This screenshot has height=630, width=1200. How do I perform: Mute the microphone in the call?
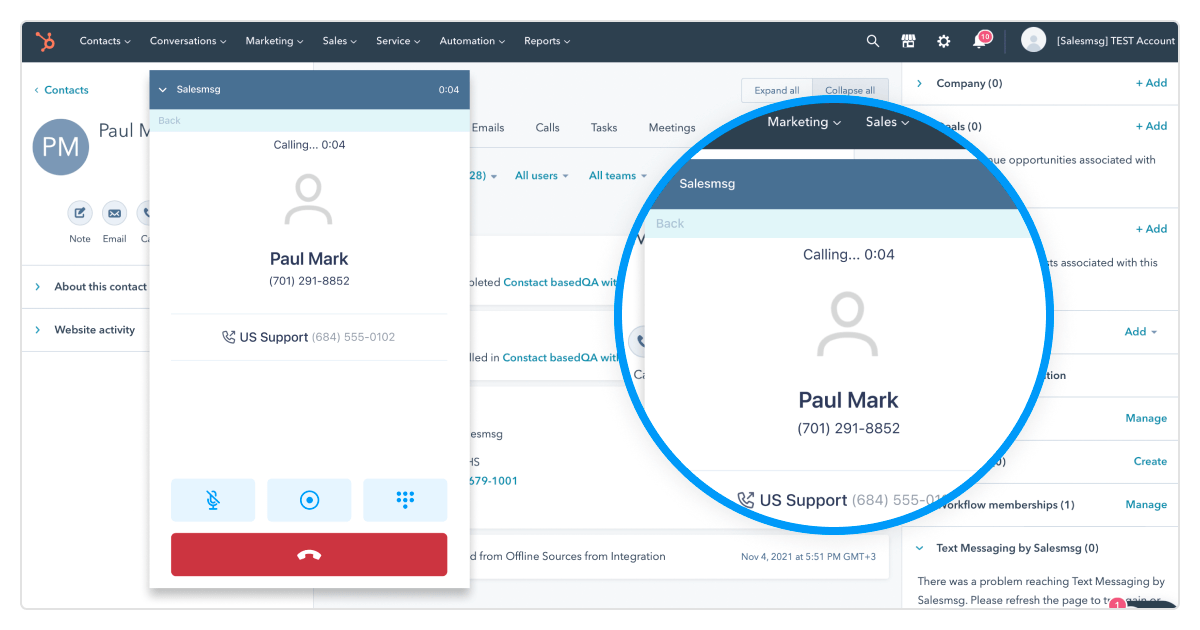[213, 500]
